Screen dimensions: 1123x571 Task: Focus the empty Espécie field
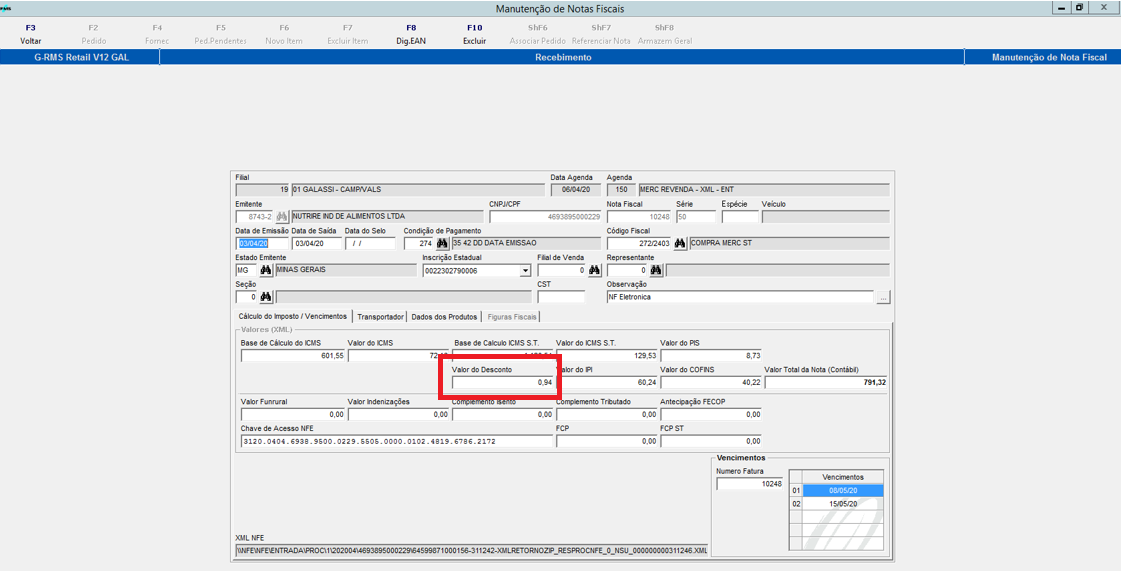[x=740, y=216]
